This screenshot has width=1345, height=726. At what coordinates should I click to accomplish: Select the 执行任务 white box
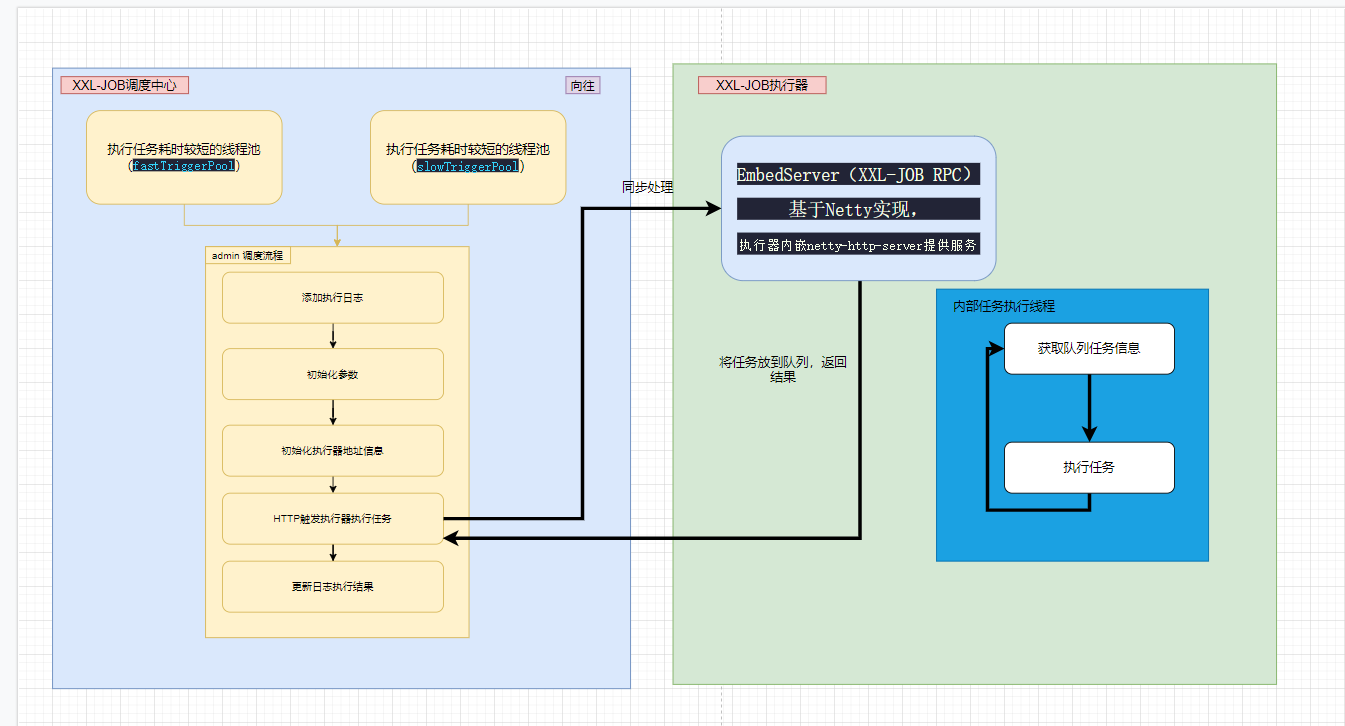(1089, 468)
